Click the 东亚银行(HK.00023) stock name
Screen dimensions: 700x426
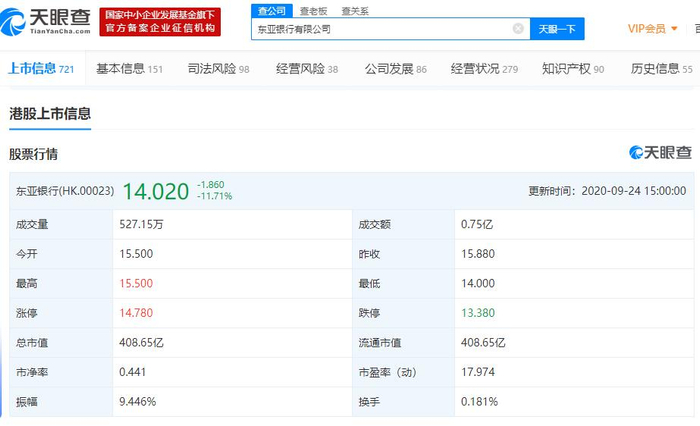(65, 190)
